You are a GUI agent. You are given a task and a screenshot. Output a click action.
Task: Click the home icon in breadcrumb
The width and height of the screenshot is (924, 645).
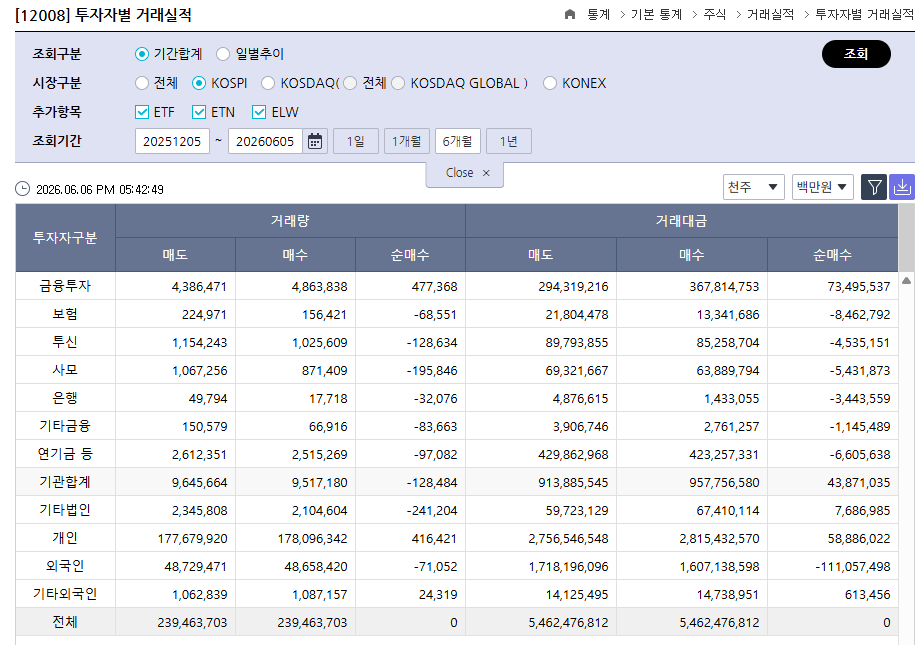[569, 14]
